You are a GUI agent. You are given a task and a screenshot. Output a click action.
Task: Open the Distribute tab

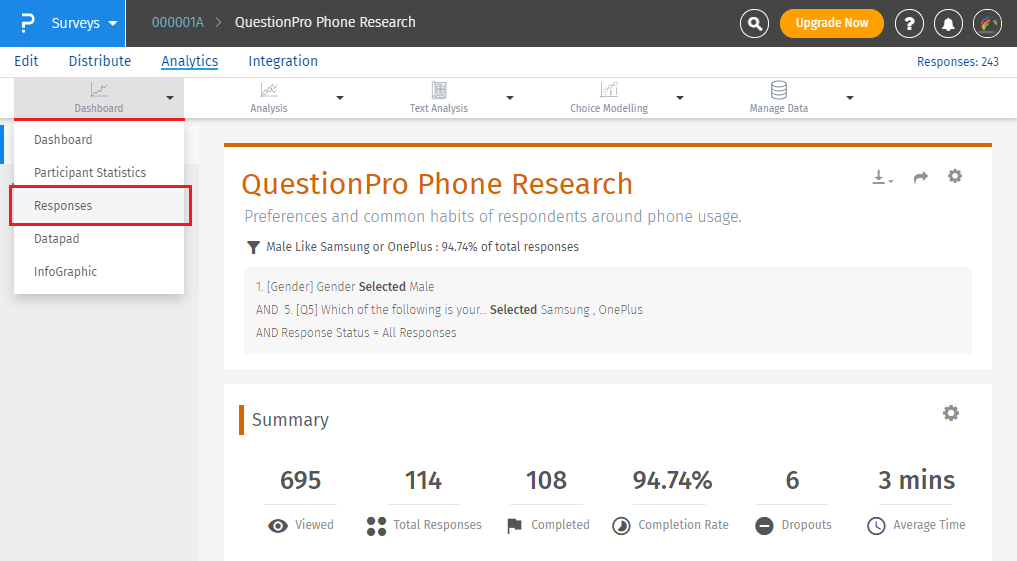(100, 61)
